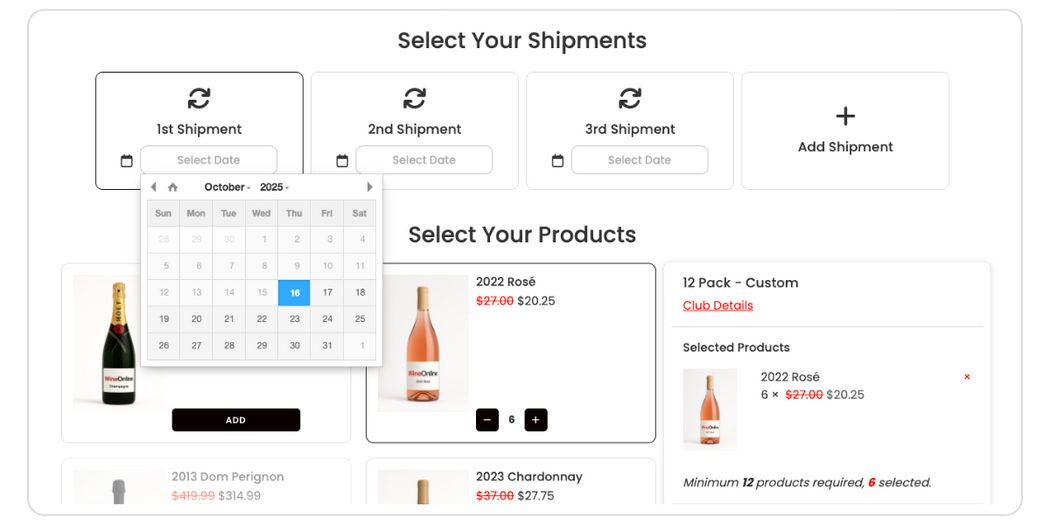Open the Club Details link
The width and height of the screenshot is (1050, 525).
point(718,306)
